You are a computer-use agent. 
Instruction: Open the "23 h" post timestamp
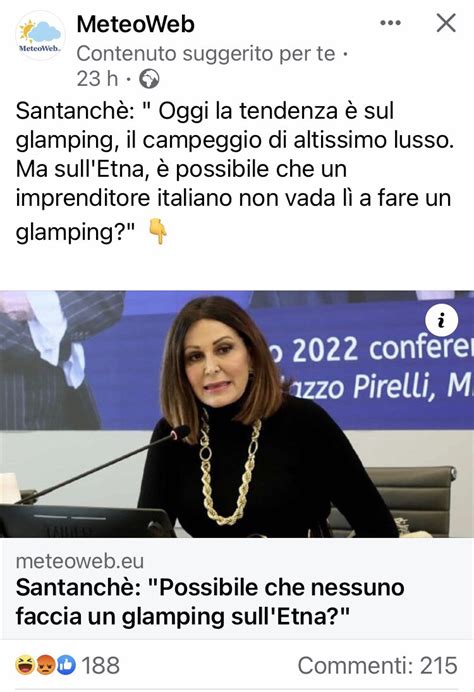pos(98,79)
